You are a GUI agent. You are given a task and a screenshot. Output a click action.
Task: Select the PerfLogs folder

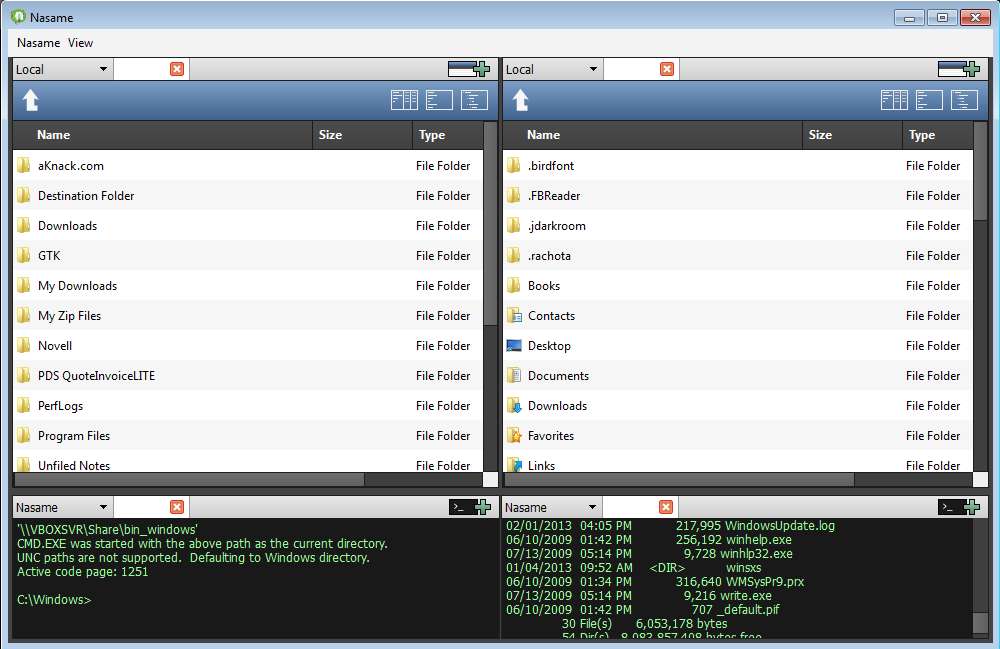[x=248, y=405]
